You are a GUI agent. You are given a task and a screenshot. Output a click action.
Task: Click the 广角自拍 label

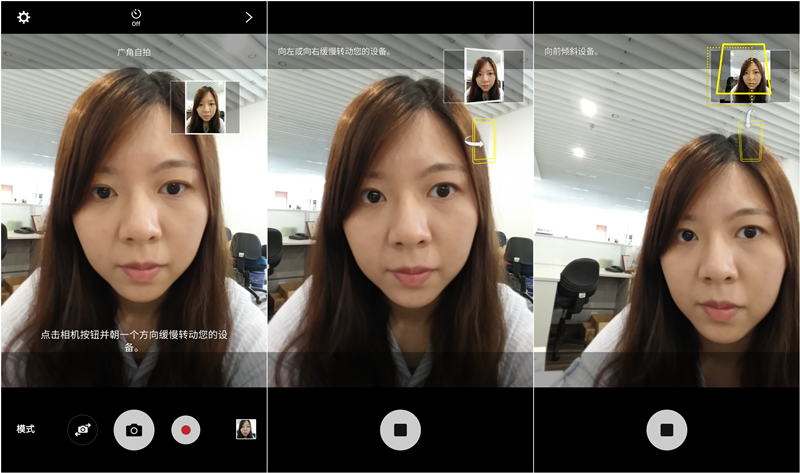[134, 52]
